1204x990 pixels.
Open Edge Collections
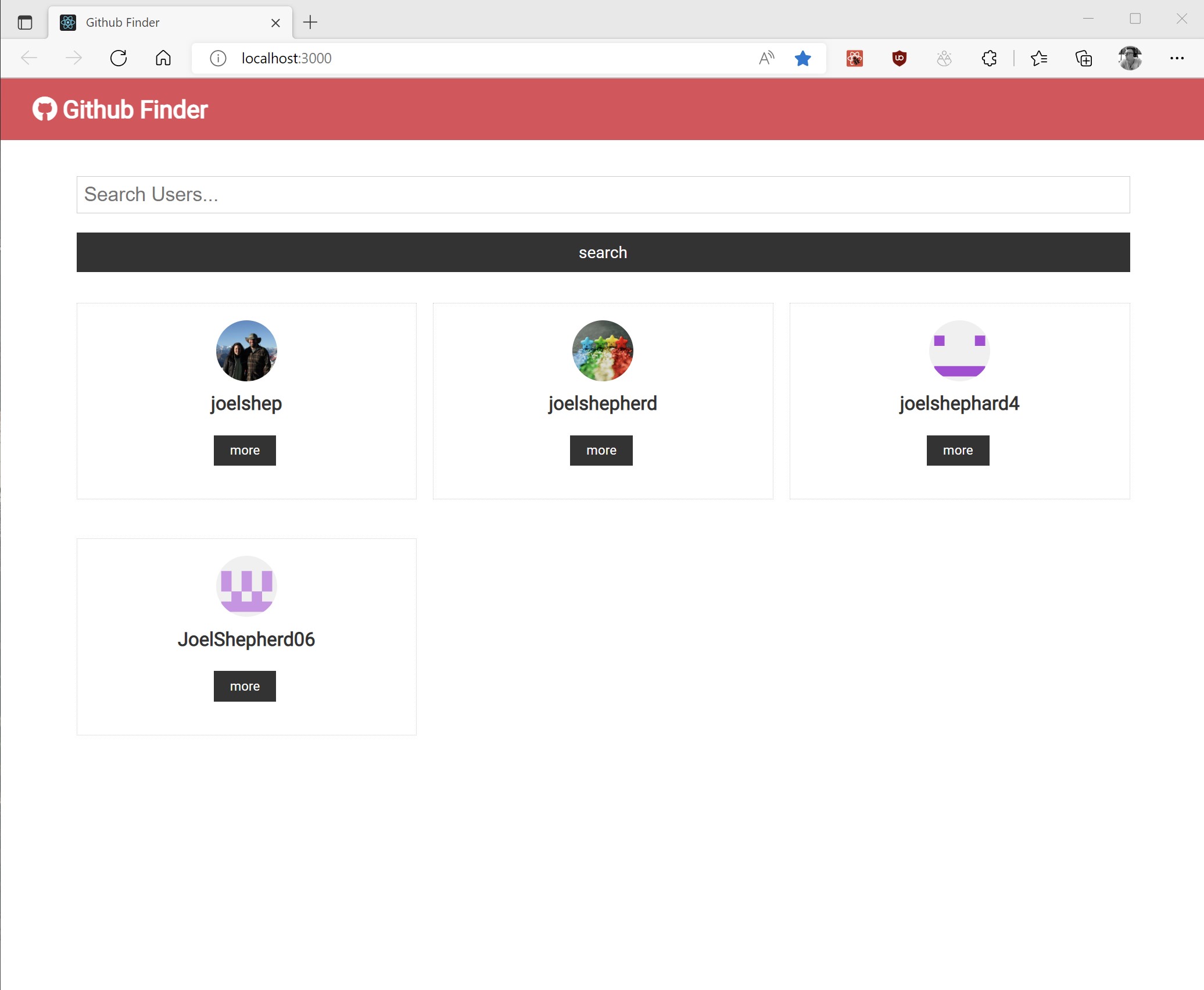tap(1083, 58)
